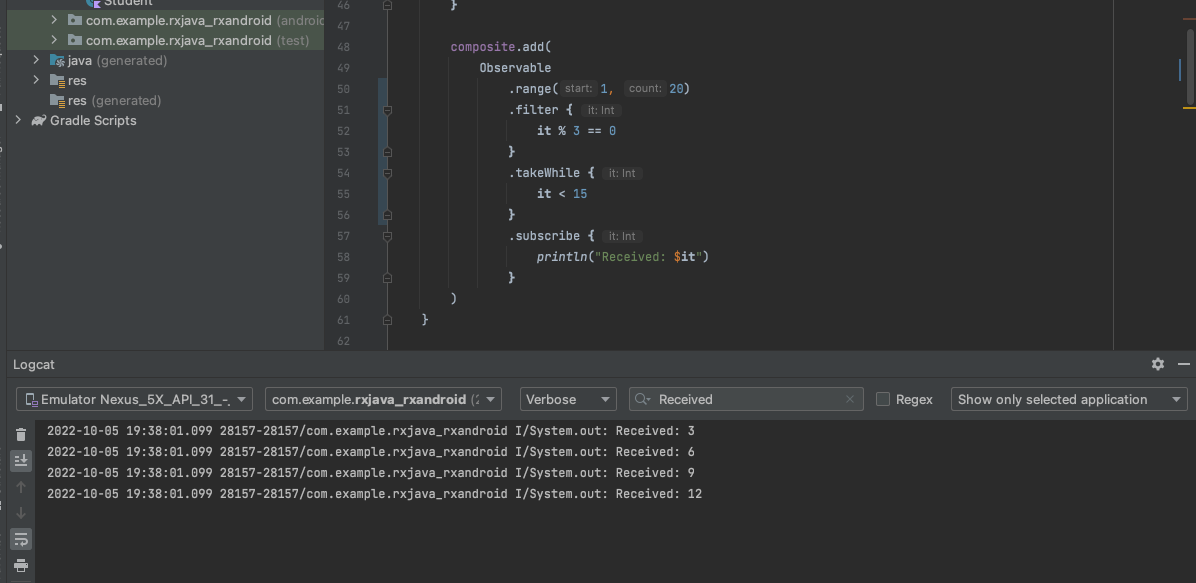Open Logcat settings with the gear icon
1196x583 pixels.
[x=1157, y=364]
